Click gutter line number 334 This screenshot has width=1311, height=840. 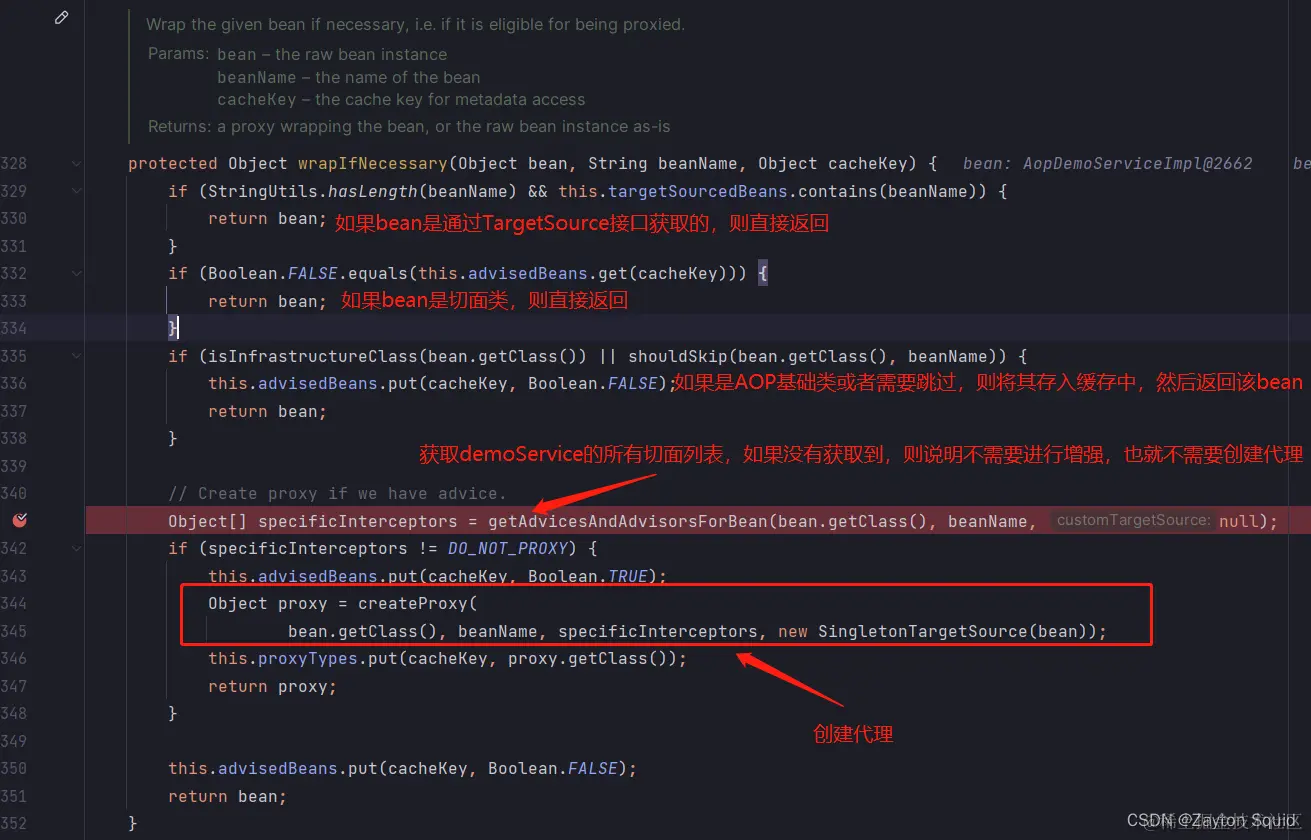(14, 328)
